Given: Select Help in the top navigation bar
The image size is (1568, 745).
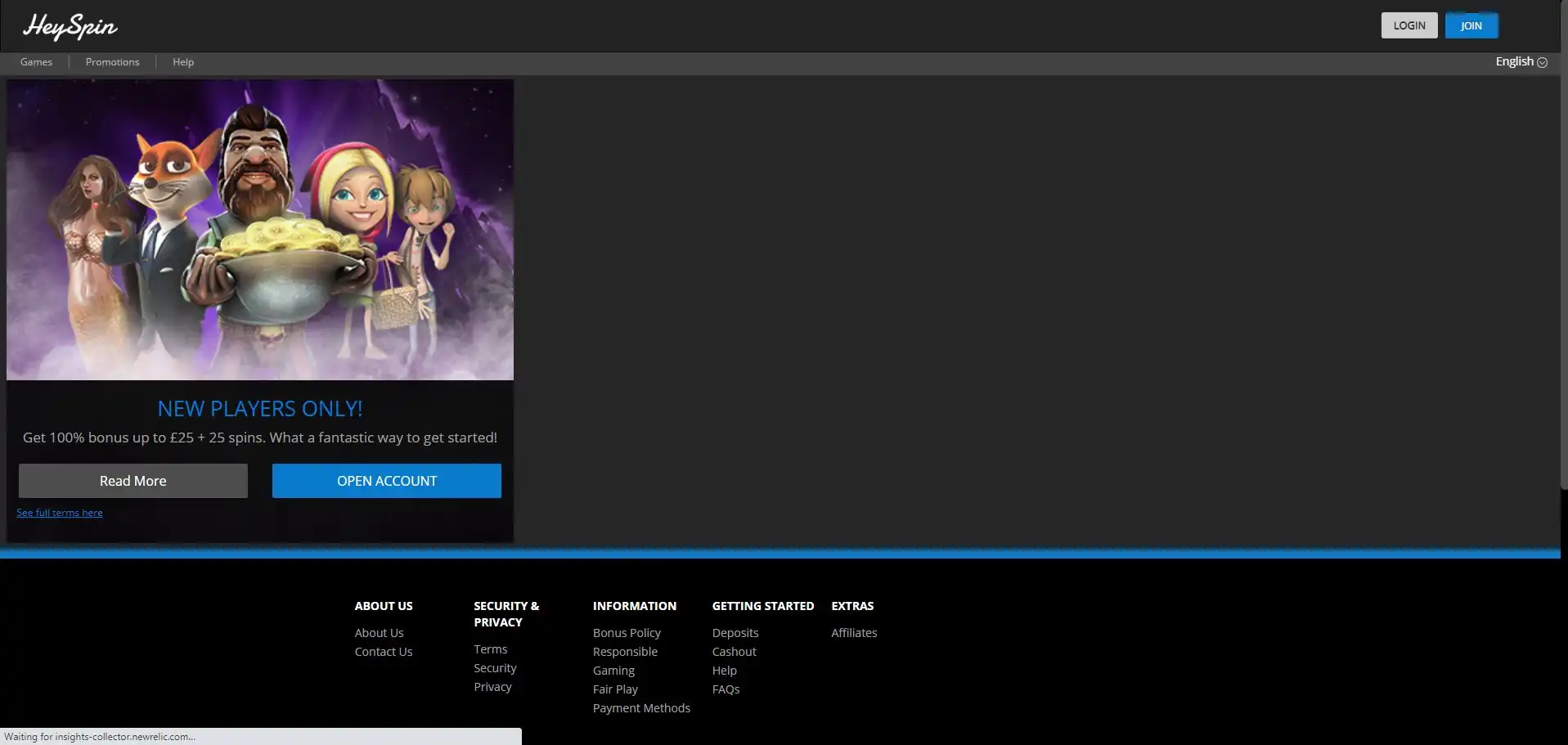Looking at the screenshot, I should 183,62.
